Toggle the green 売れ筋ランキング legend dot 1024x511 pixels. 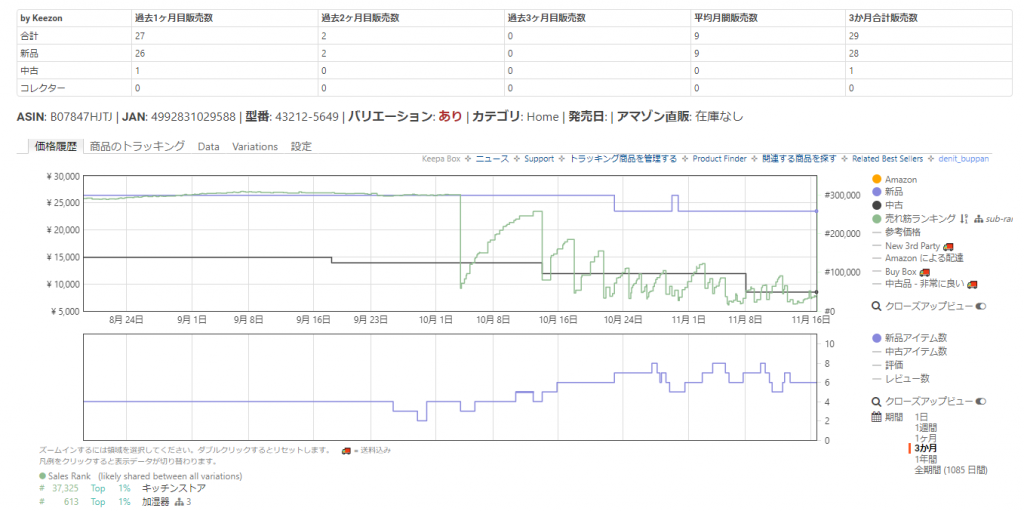(877, 218)
